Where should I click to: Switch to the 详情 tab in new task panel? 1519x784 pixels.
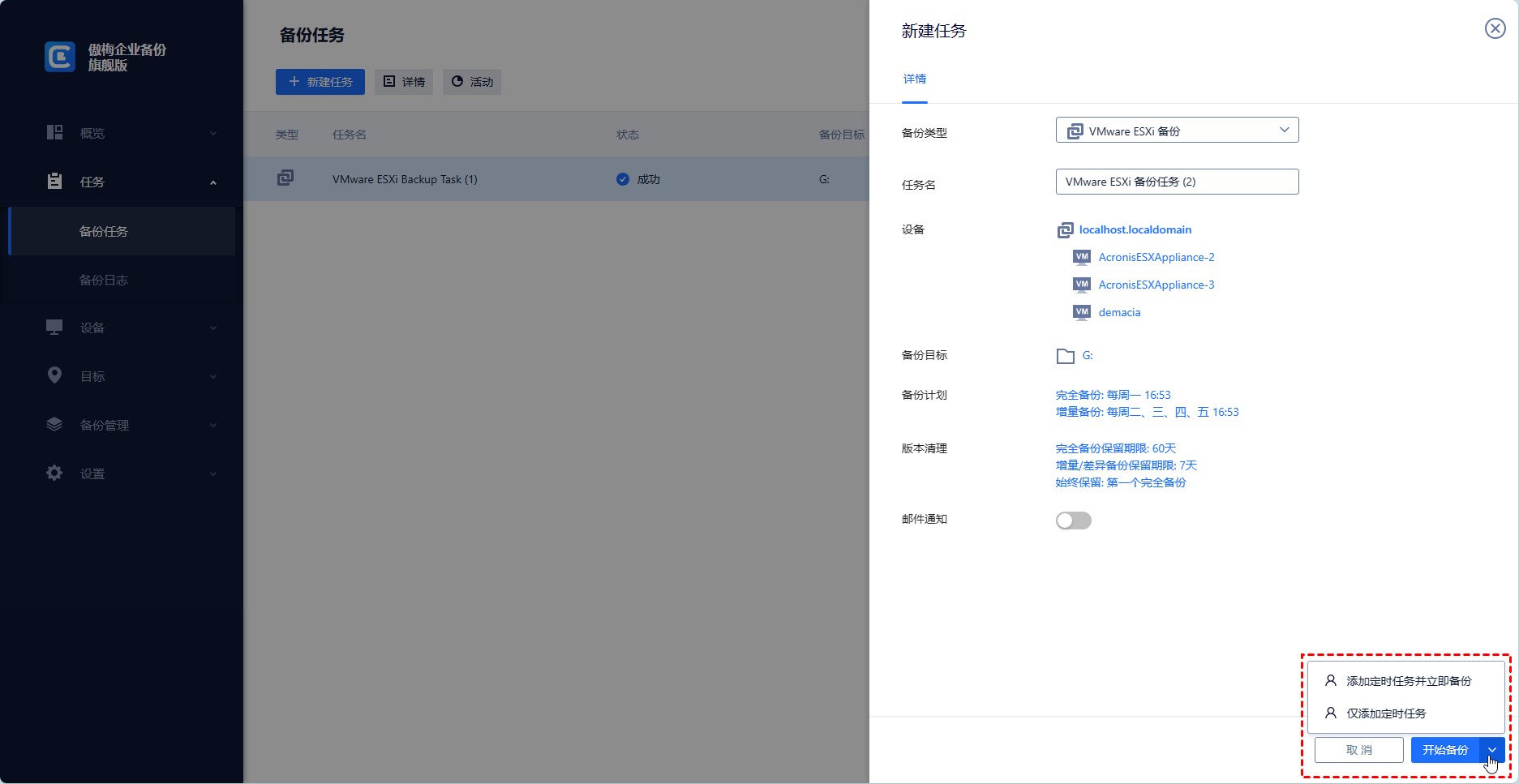click(x=915, y=79)
